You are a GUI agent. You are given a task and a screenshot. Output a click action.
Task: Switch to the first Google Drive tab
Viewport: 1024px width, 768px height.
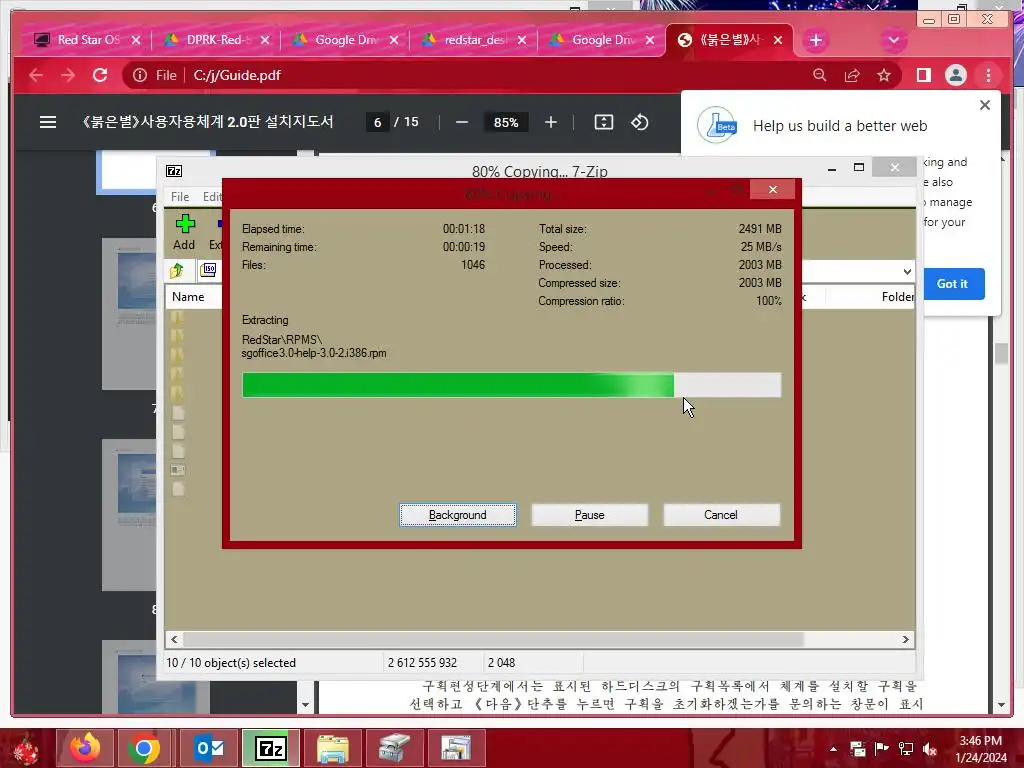(345, 40)
